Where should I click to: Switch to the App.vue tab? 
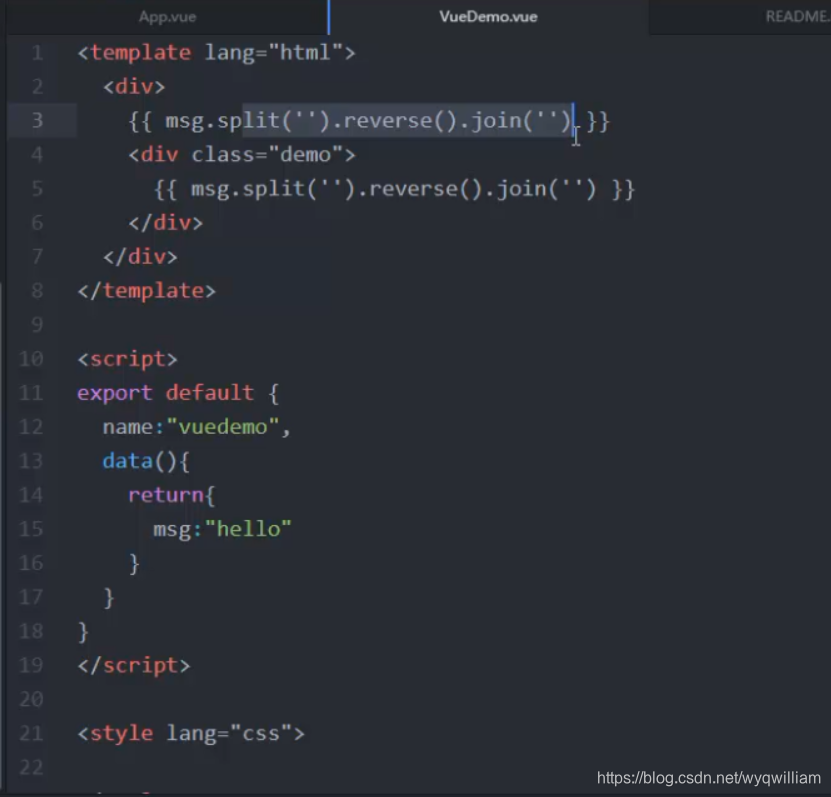click(x=167, y=17)
